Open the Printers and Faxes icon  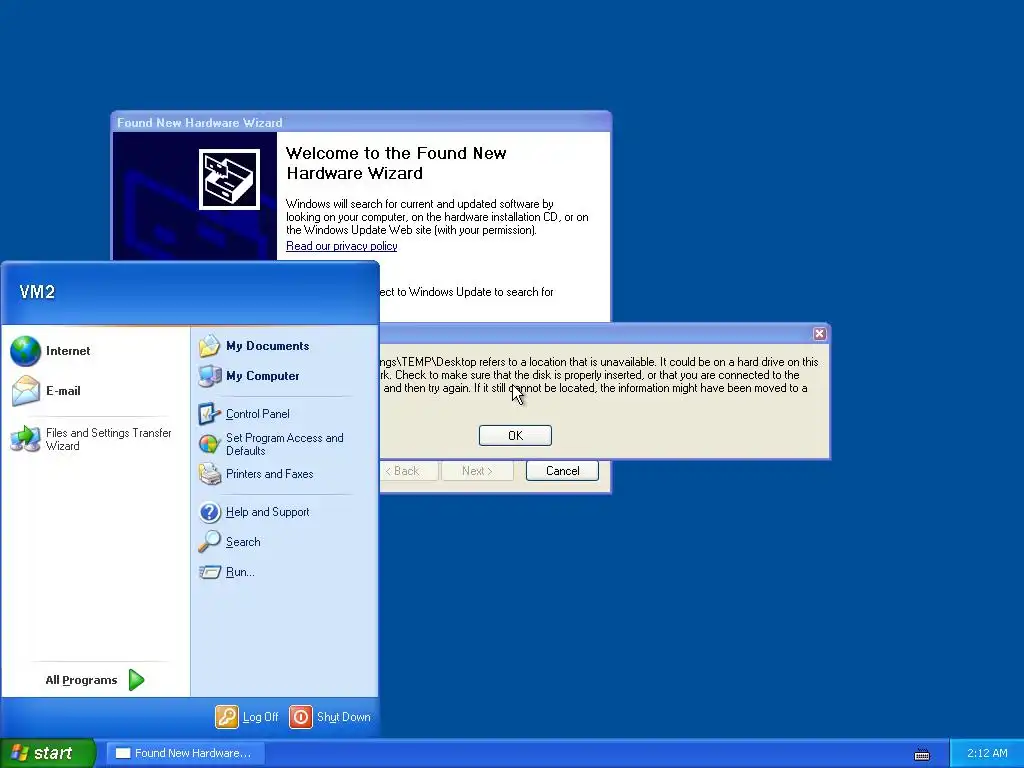(210, 474)
